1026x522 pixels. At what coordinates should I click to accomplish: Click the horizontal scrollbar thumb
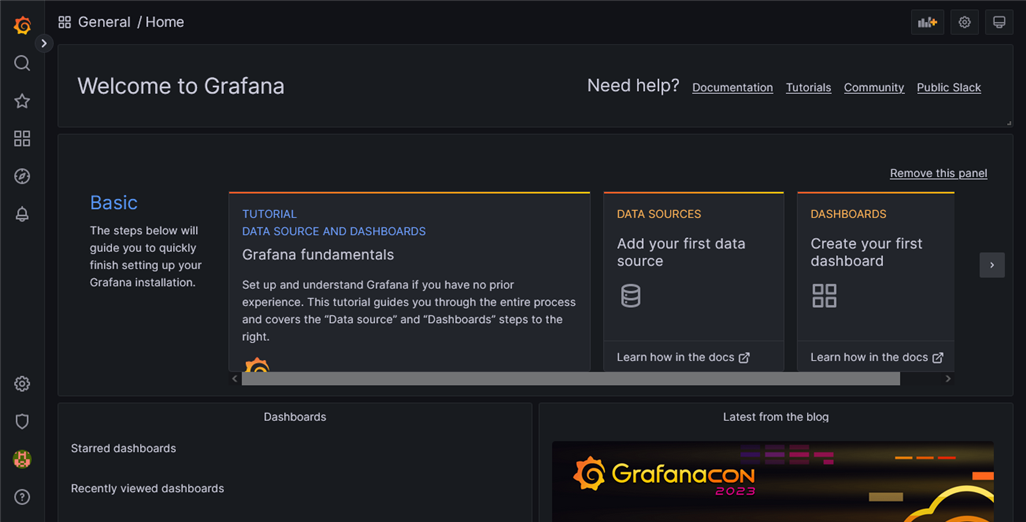(571, 379)
